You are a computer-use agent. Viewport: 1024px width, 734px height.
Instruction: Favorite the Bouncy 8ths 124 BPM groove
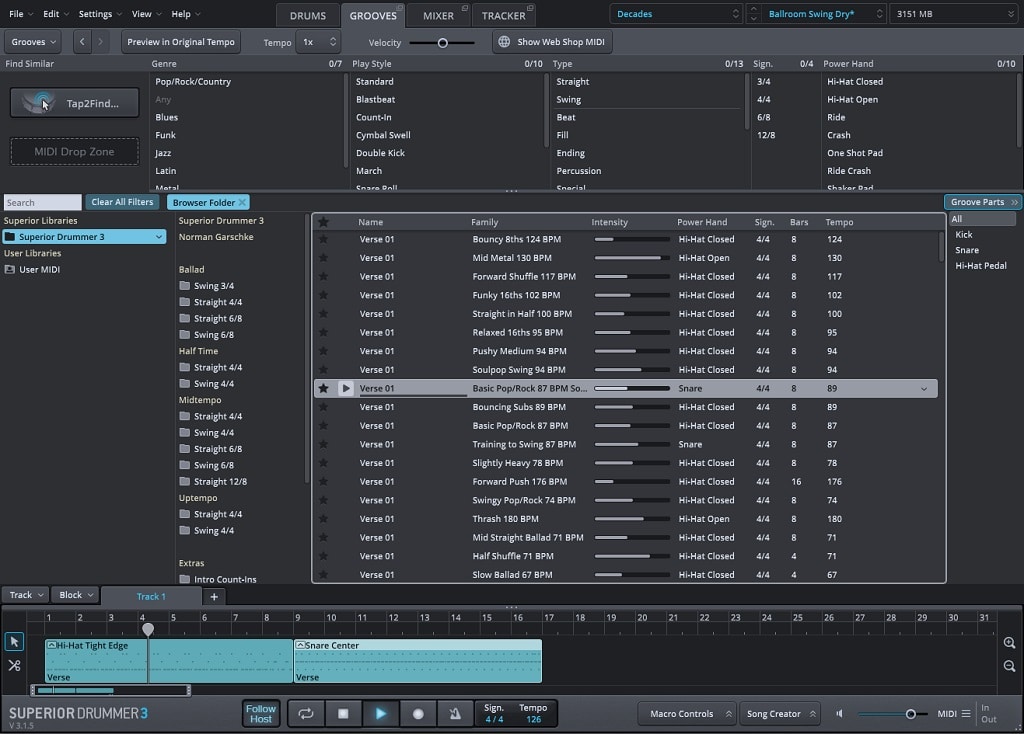pos(323,240)
